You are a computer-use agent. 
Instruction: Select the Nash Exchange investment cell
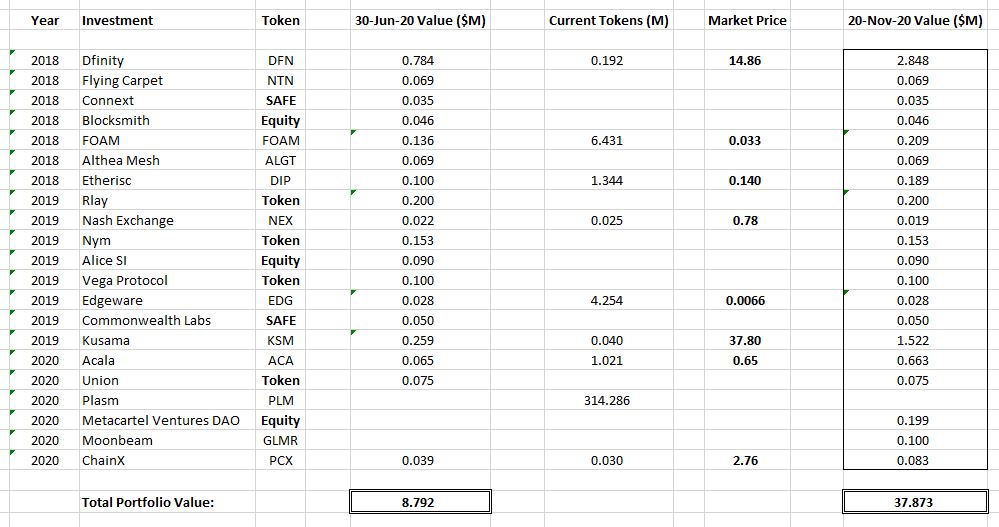point(167,220)
